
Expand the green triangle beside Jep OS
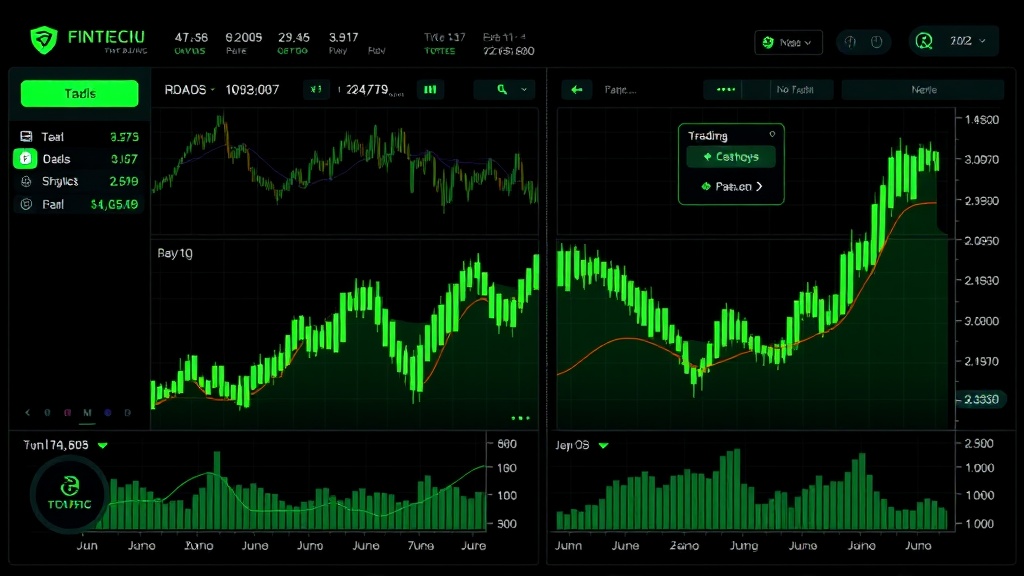(603, 445)
